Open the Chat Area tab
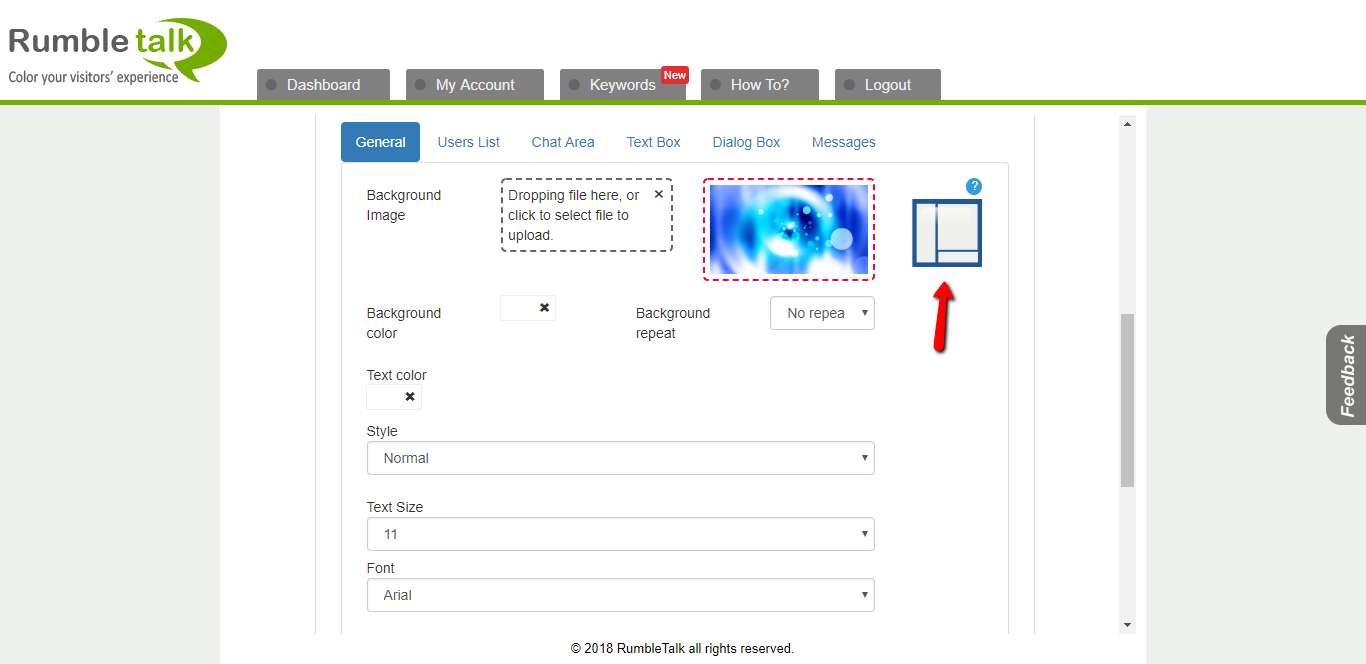Image resolution: width=1366 pixels, height=664 pixels. pyautogui.click(x=563, y=142)
